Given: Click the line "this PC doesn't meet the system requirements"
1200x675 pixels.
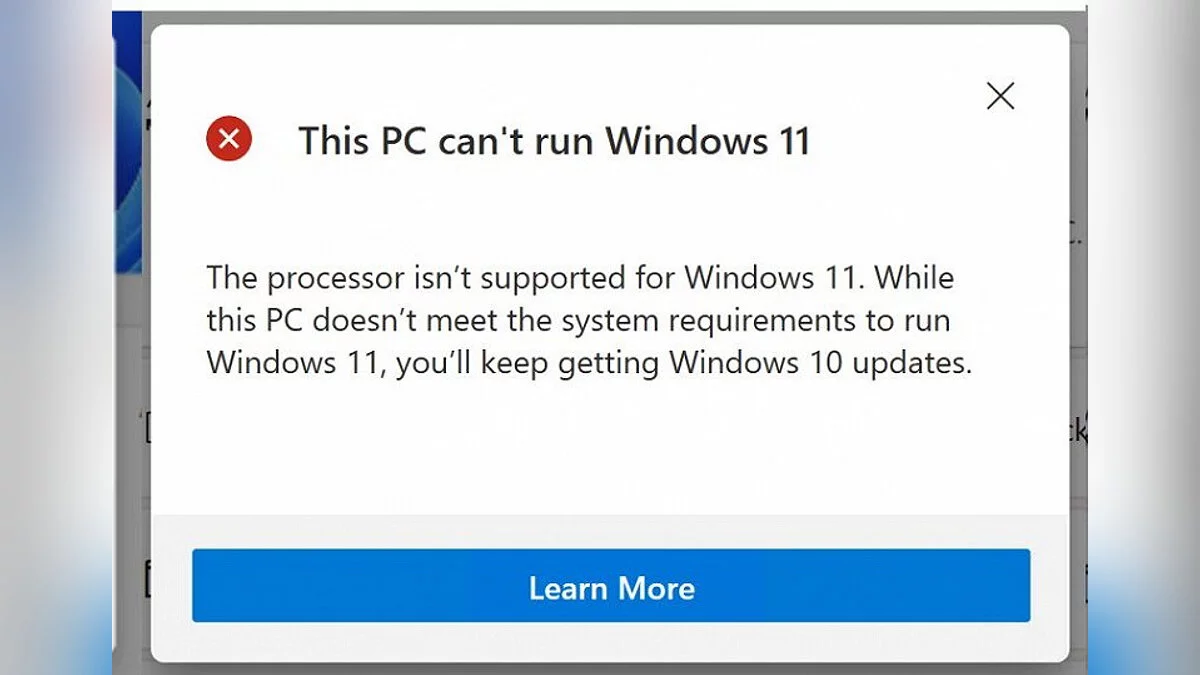Looking at the screenshot, I should 578,319.
